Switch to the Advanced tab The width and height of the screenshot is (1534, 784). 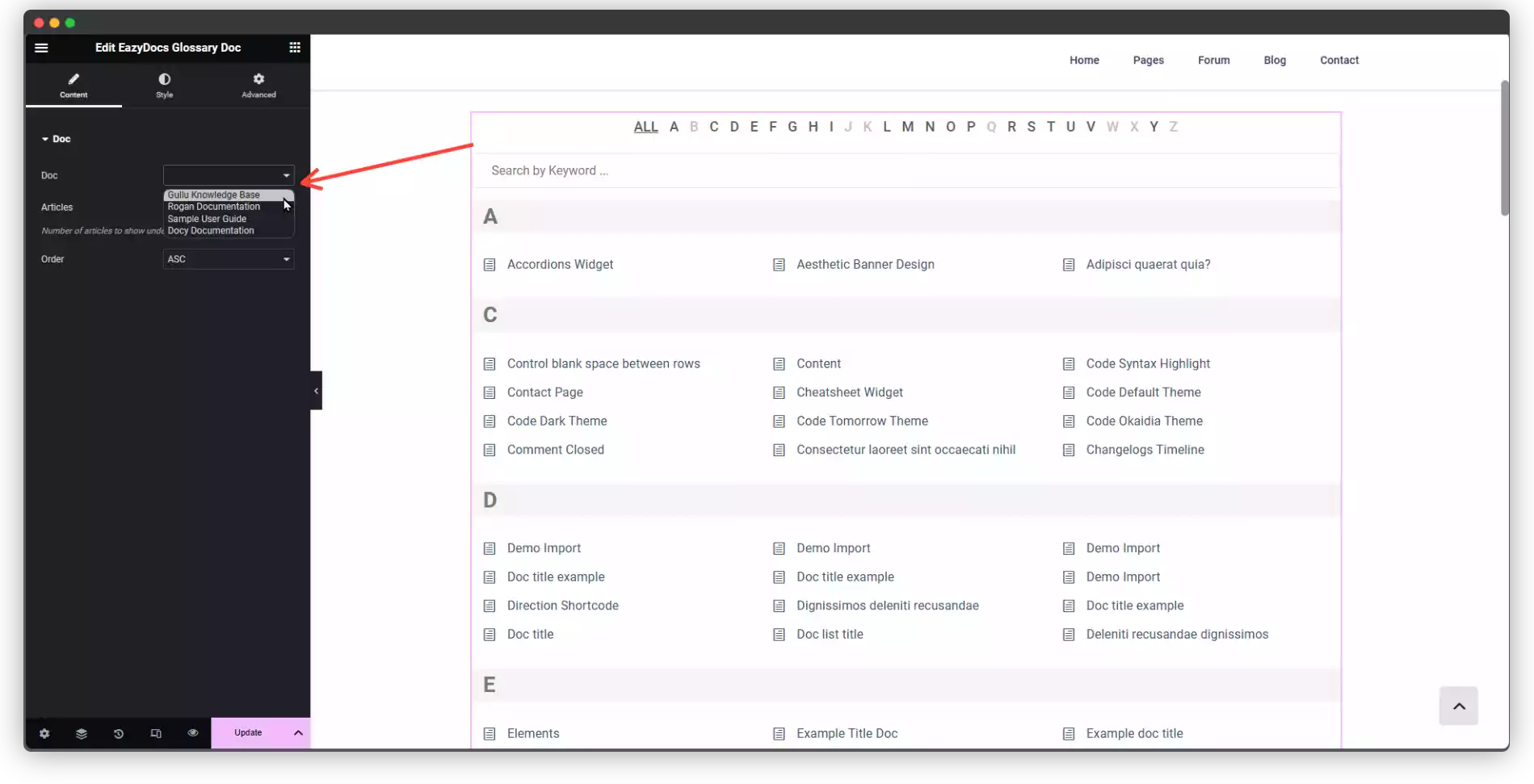tap(258, 85)
